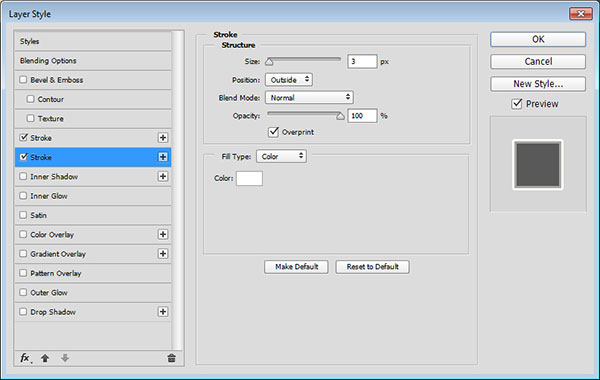Viewport: 600px width, 380px height.
Task: Click the stroke Size slider handle
Action: click(x=269, y=62)
